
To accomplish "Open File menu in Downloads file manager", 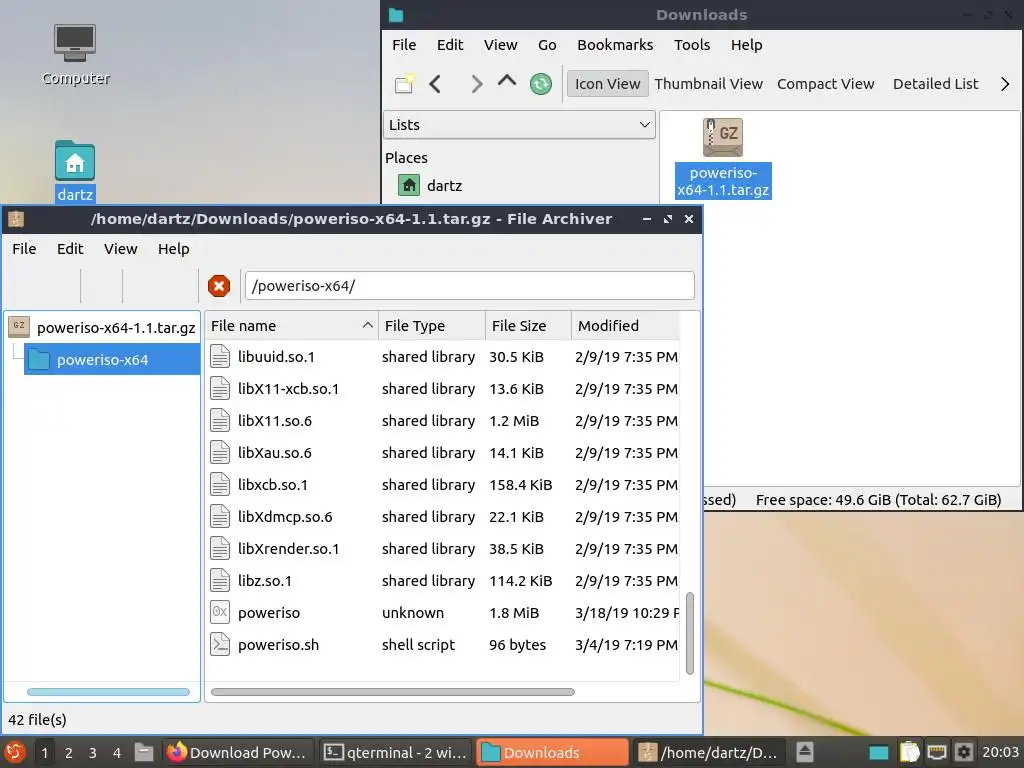I will 404,45.
